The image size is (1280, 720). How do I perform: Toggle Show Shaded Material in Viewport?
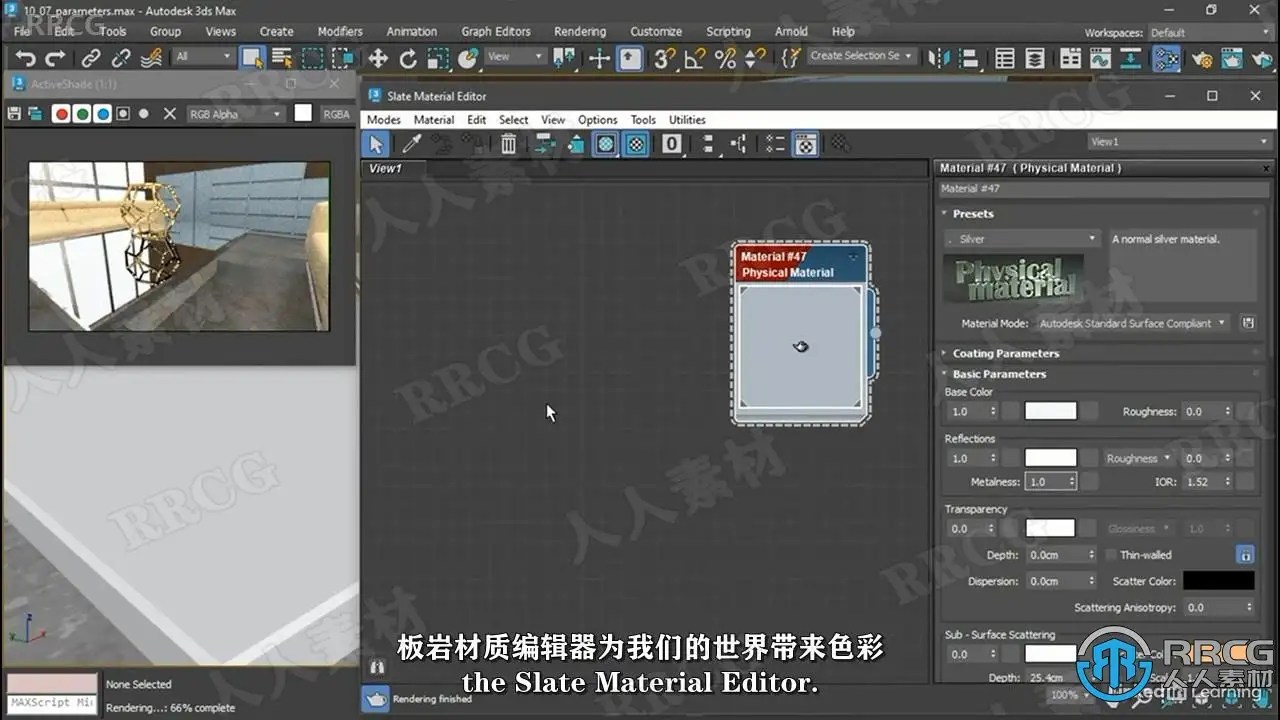click(x=605, y=144)
